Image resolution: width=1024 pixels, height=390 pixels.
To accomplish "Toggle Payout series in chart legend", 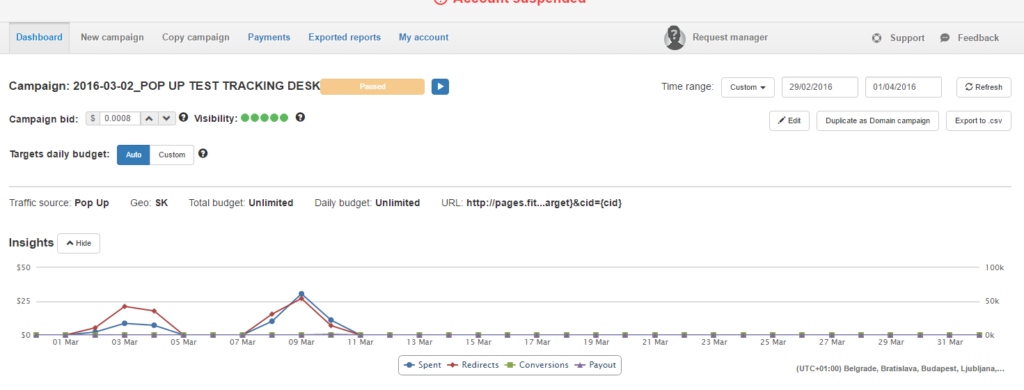I will tap(595, 365).
